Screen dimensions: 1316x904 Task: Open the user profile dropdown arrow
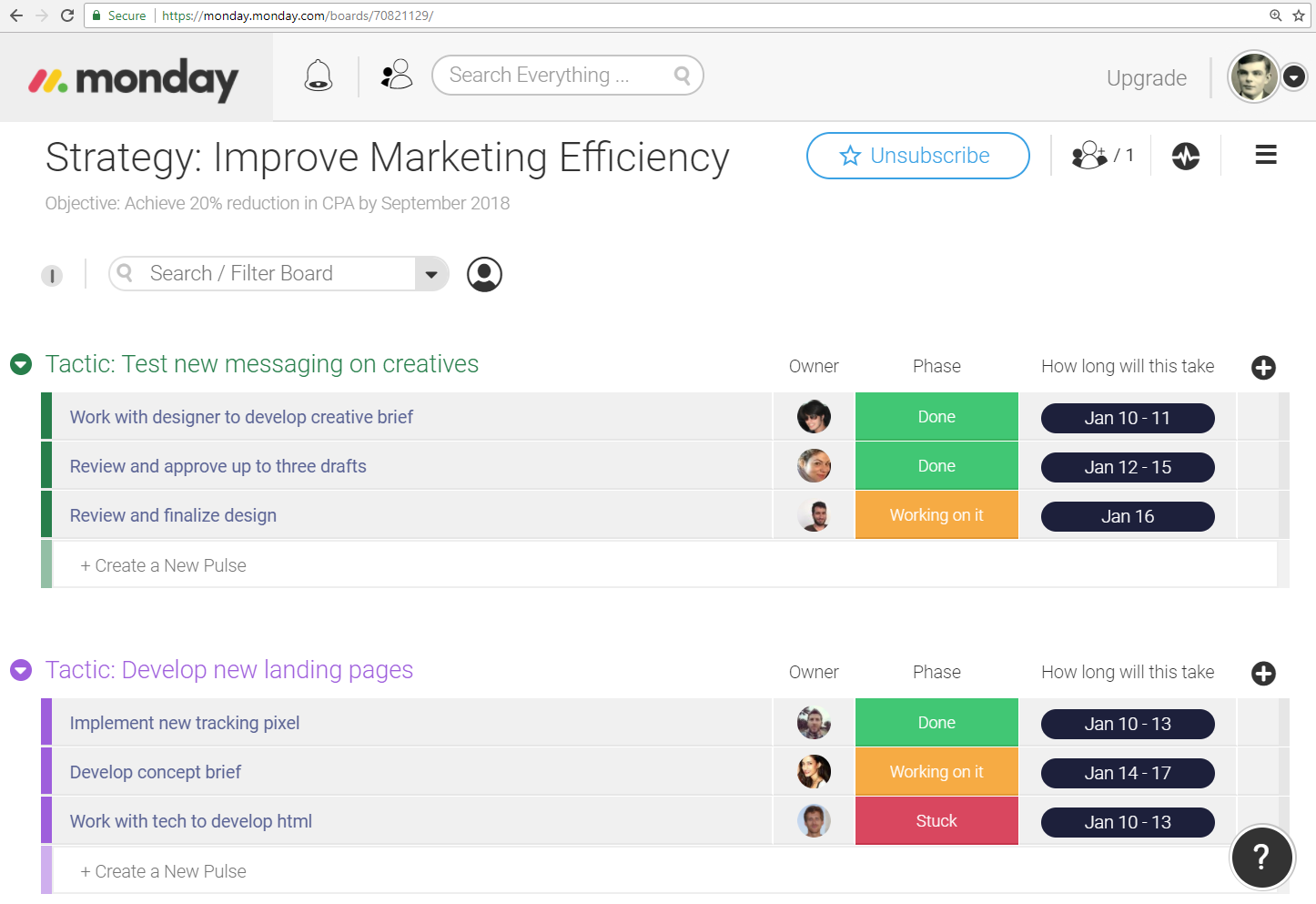point(1294,77)
